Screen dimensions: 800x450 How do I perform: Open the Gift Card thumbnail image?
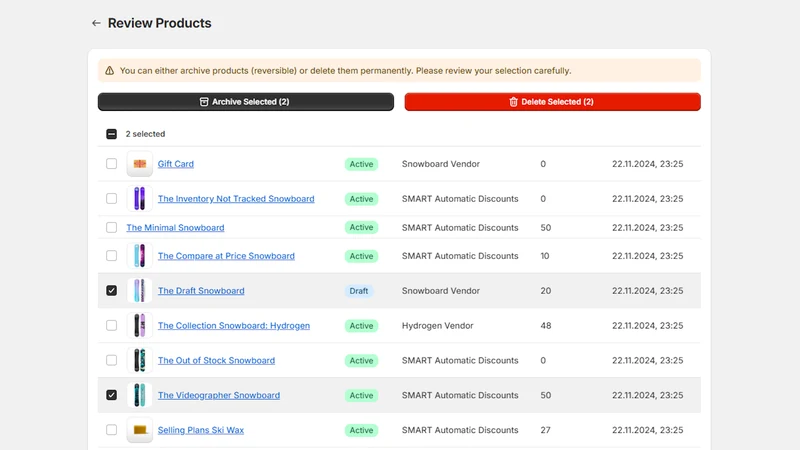(140, 164)
